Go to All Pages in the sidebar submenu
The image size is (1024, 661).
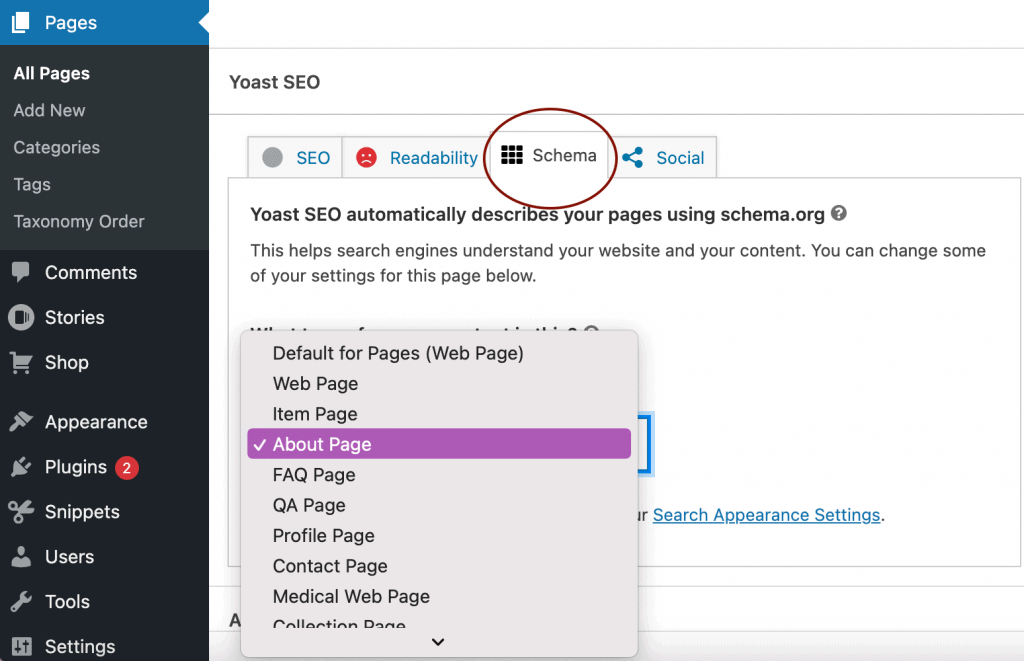(52, 73)
